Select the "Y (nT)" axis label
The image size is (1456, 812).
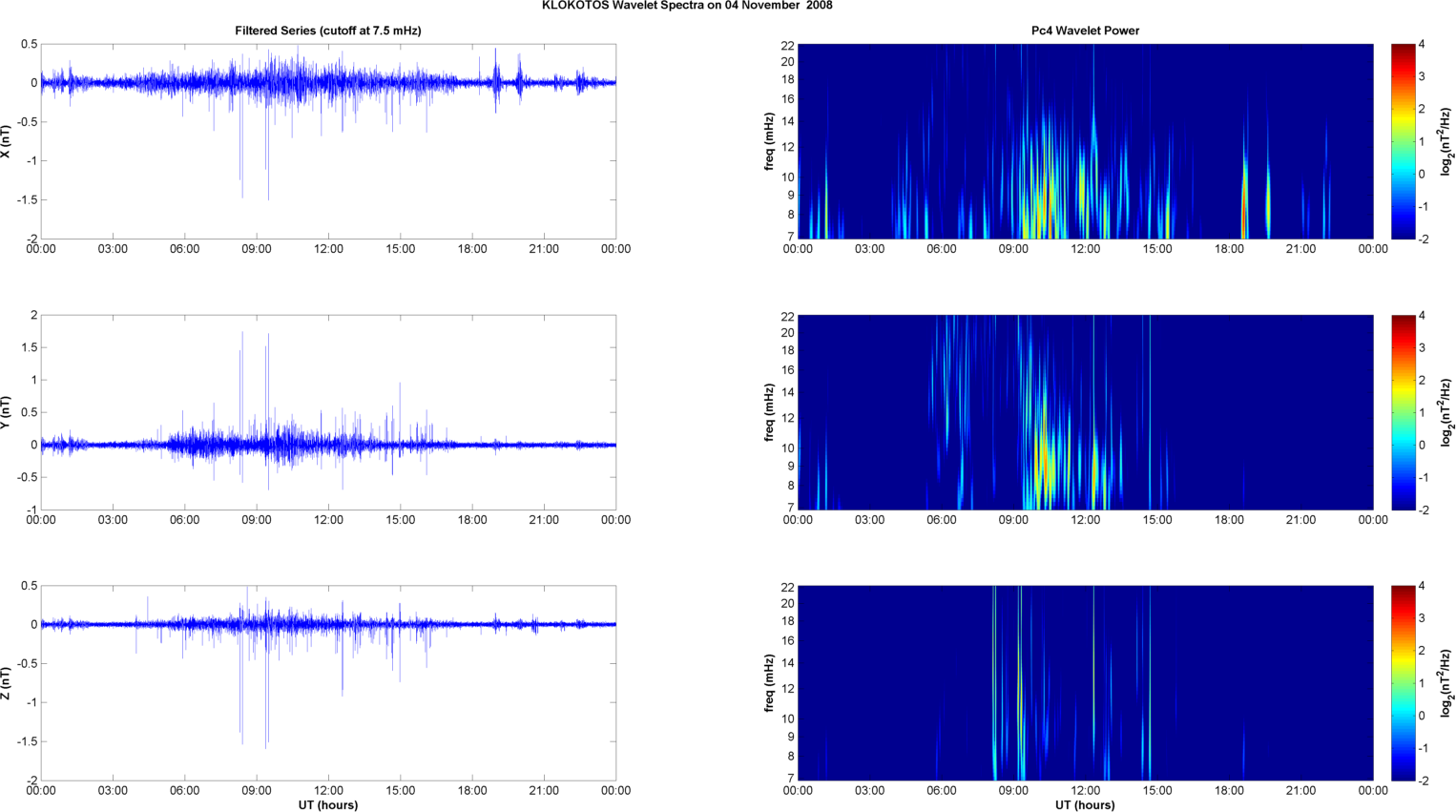6,412
